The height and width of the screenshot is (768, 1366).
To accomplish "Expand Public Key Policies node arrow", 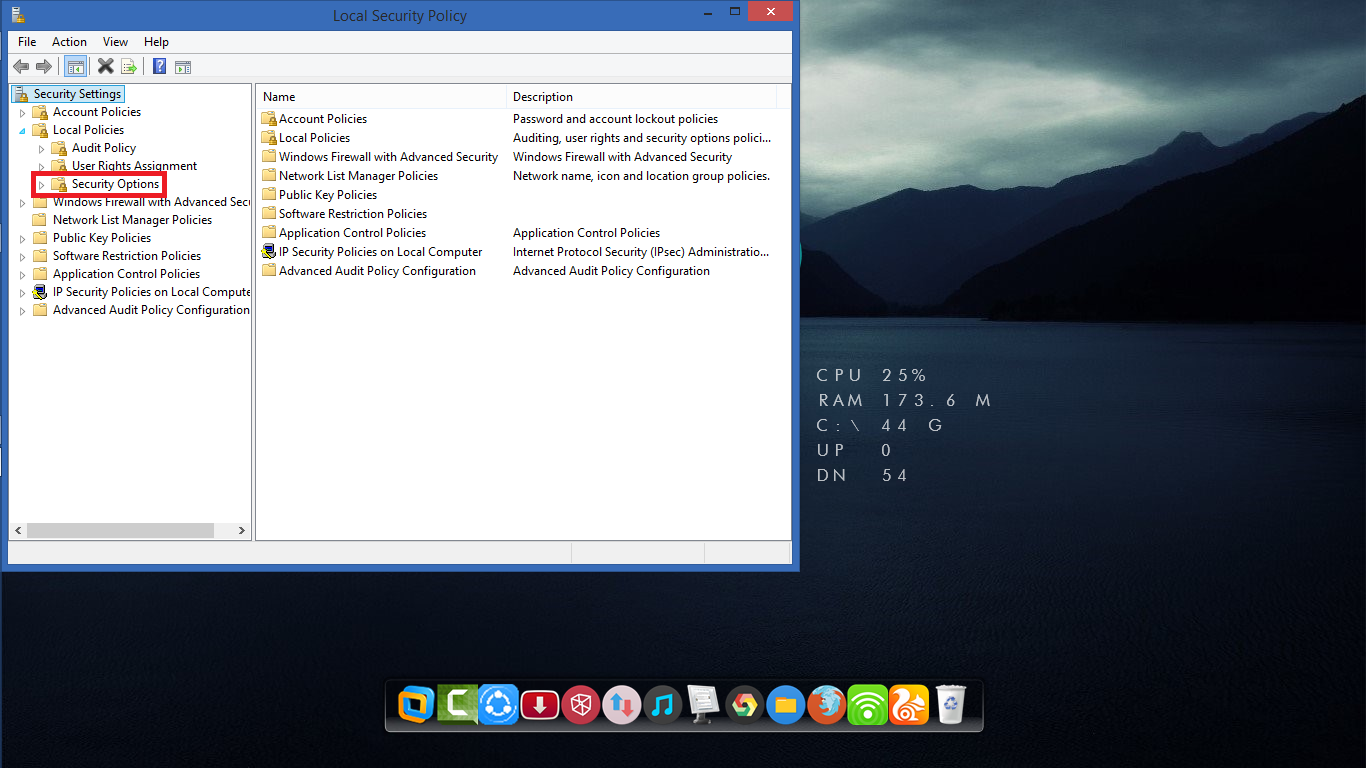I will click(23, 239).
